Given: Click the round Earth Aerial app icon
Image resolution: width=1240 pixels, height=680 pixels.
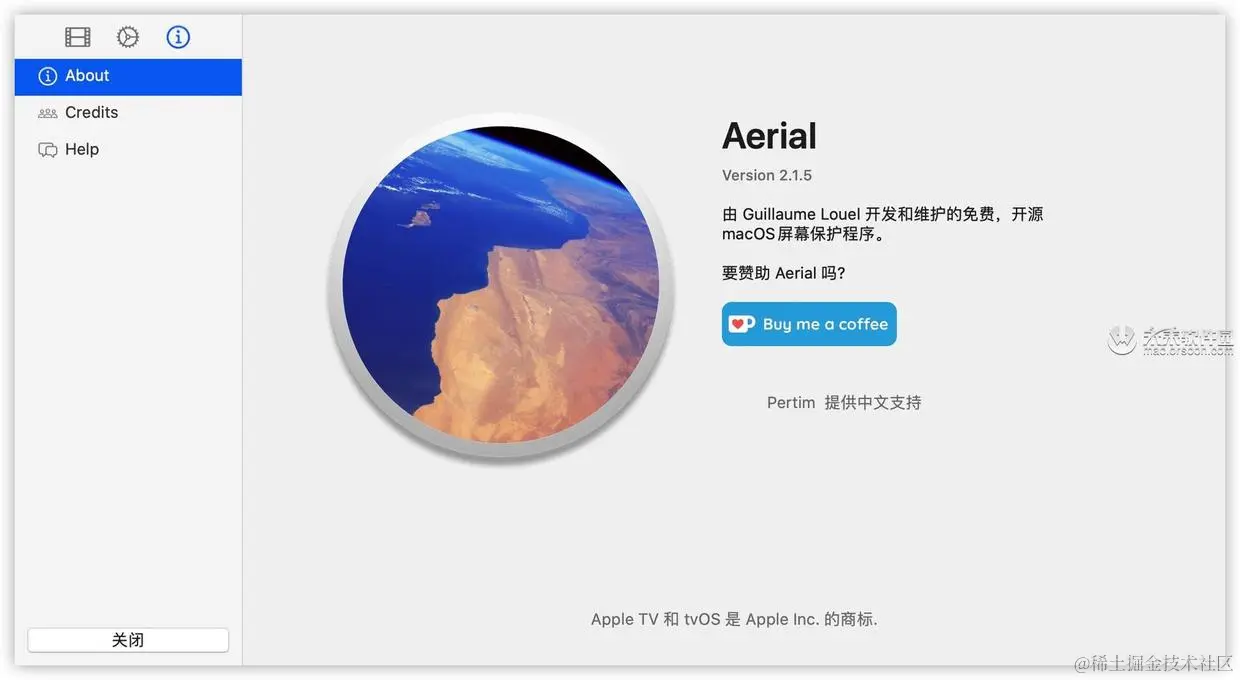Looking at the screenshot, I should (500, 285).
